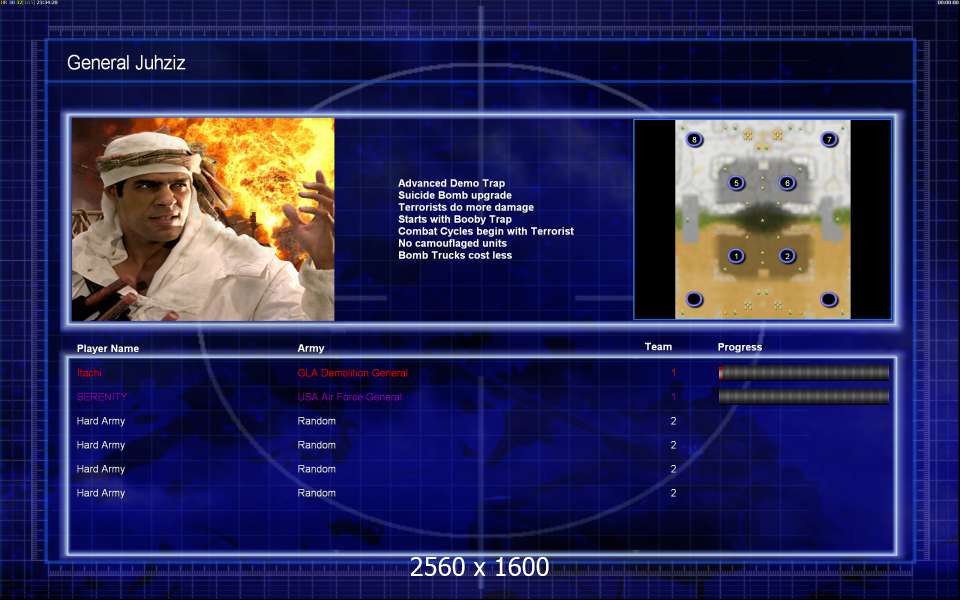Click the Progress column header

coord(740,347)
